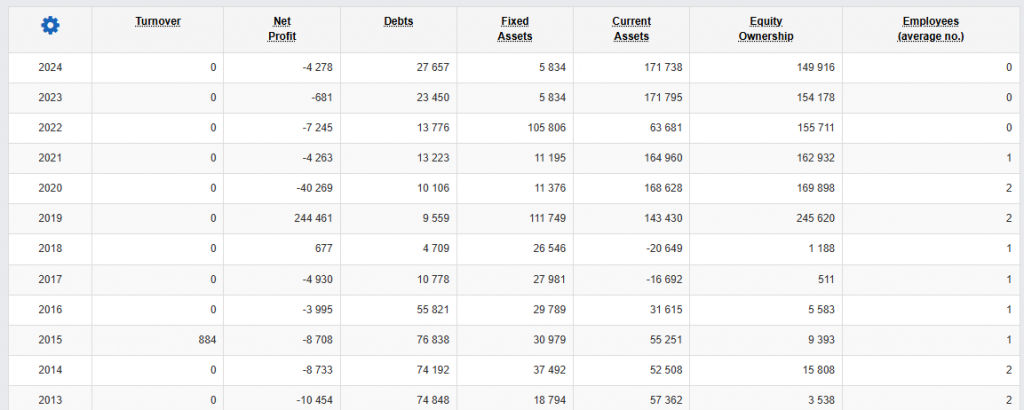
Task: Click the Employees (average no.) header
Action: [x=931, y=29]
